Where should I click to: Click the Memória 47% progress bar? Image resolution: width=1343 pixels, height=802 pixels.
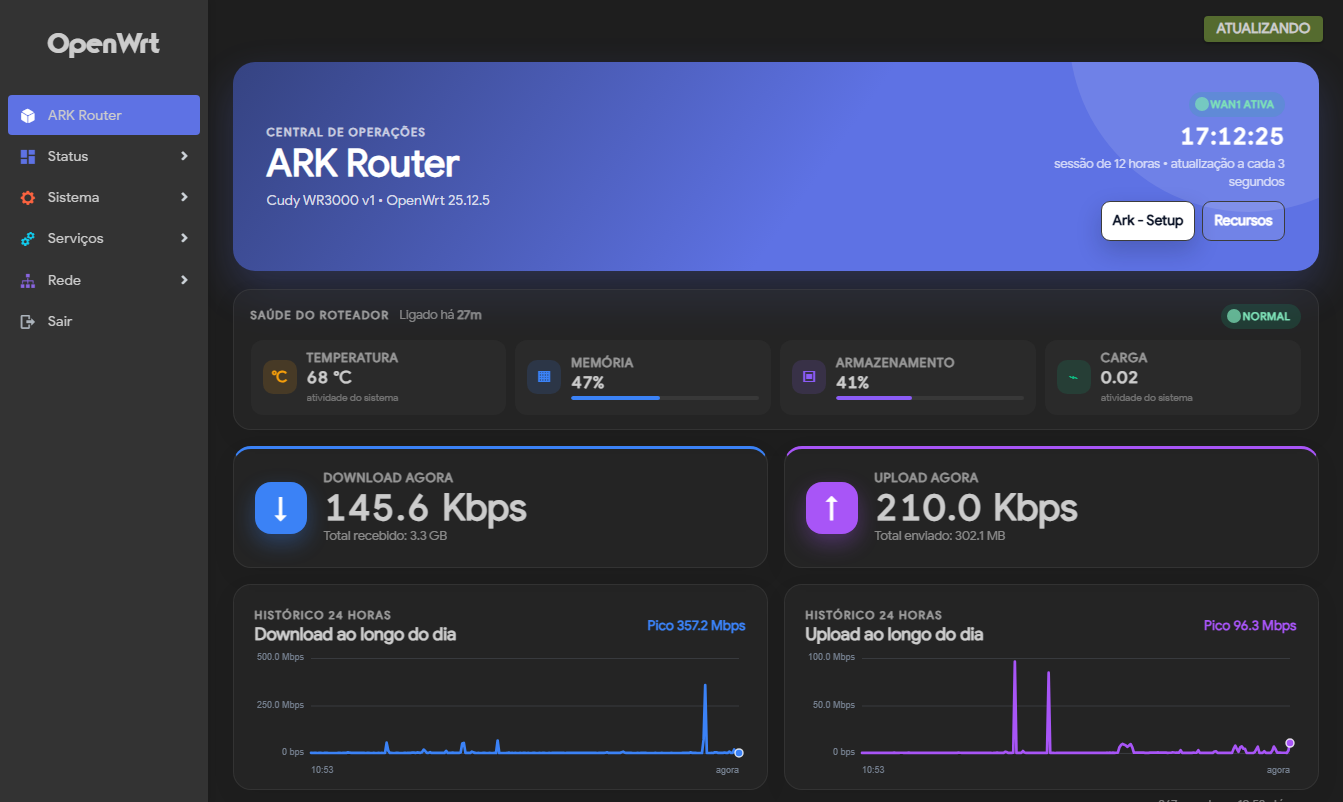coord(665,398)
